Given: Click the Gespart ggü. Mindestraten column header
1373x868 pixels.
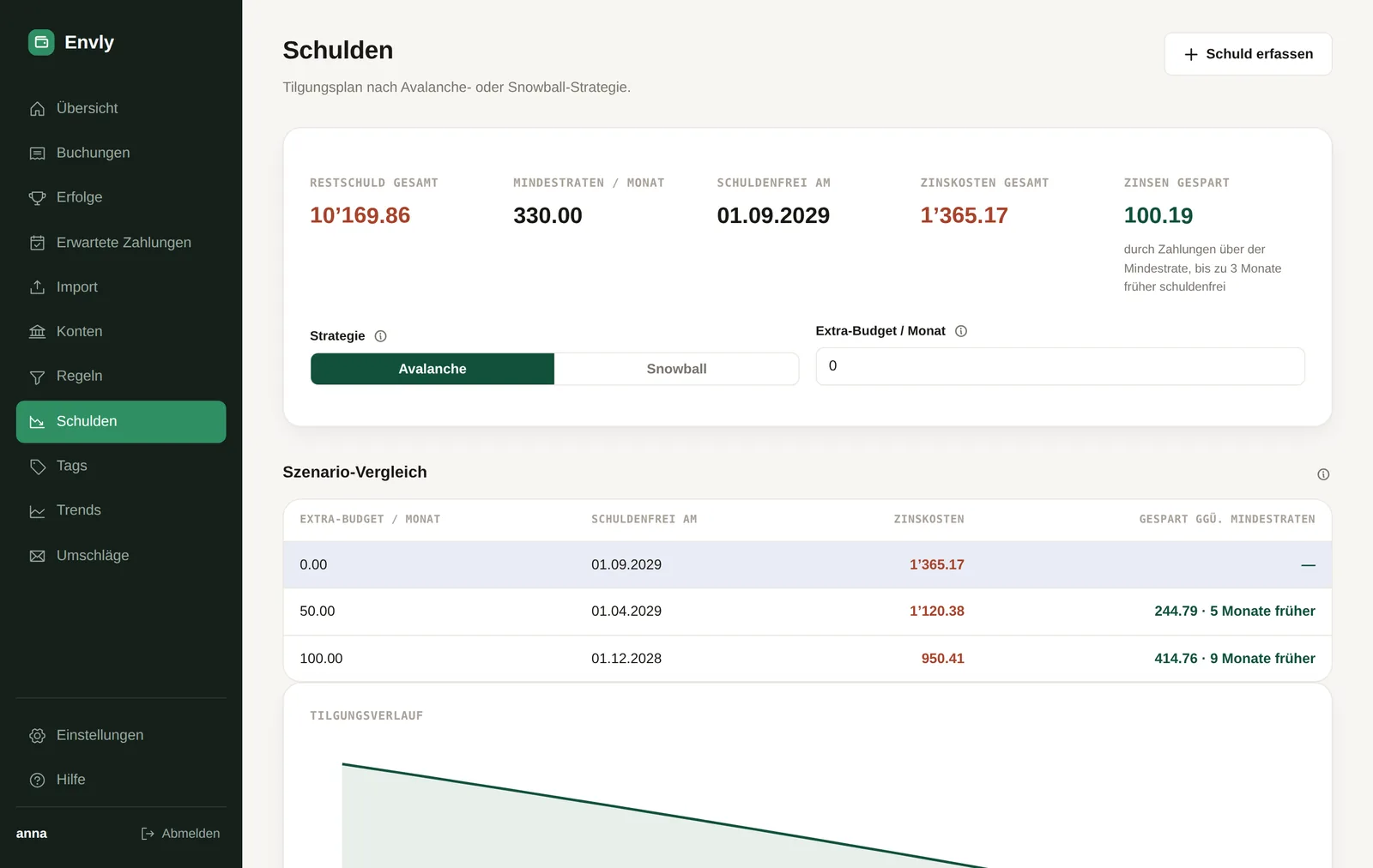Looking at the screenshot, I should (x=1227, y=520).
